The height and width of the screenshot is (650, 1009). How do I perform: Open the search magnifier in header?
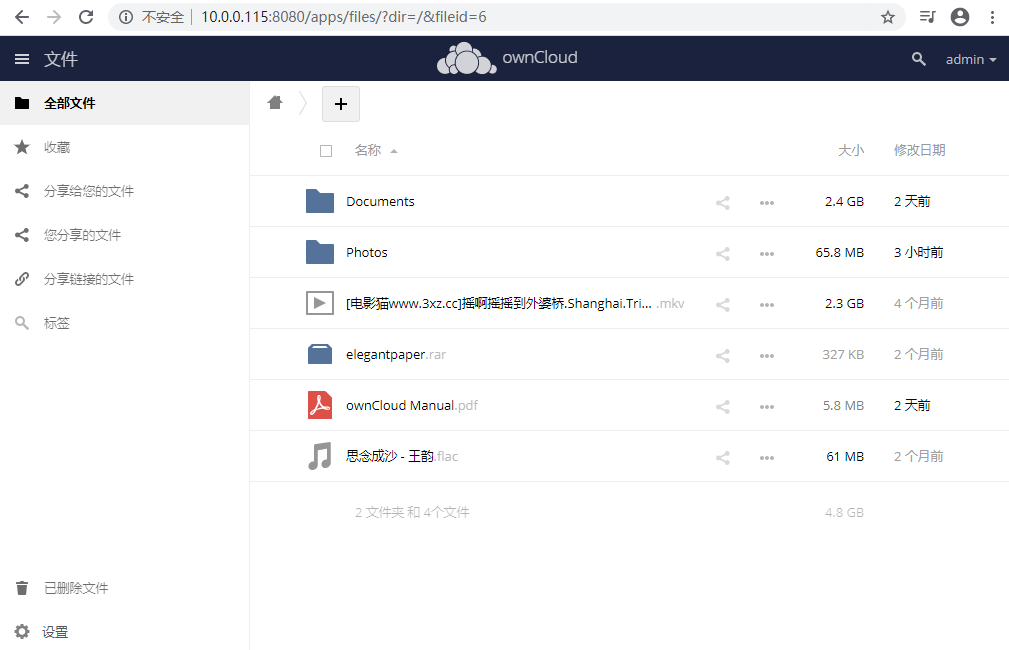click(919, 59)
